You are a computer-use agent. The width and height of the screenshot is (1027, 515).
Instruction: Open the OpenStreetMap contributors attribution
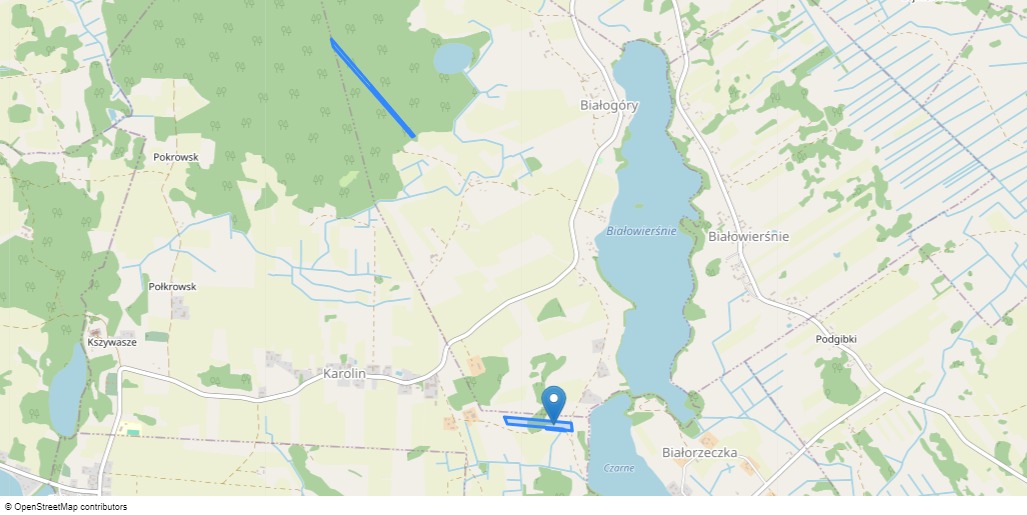tap(66, 506)
